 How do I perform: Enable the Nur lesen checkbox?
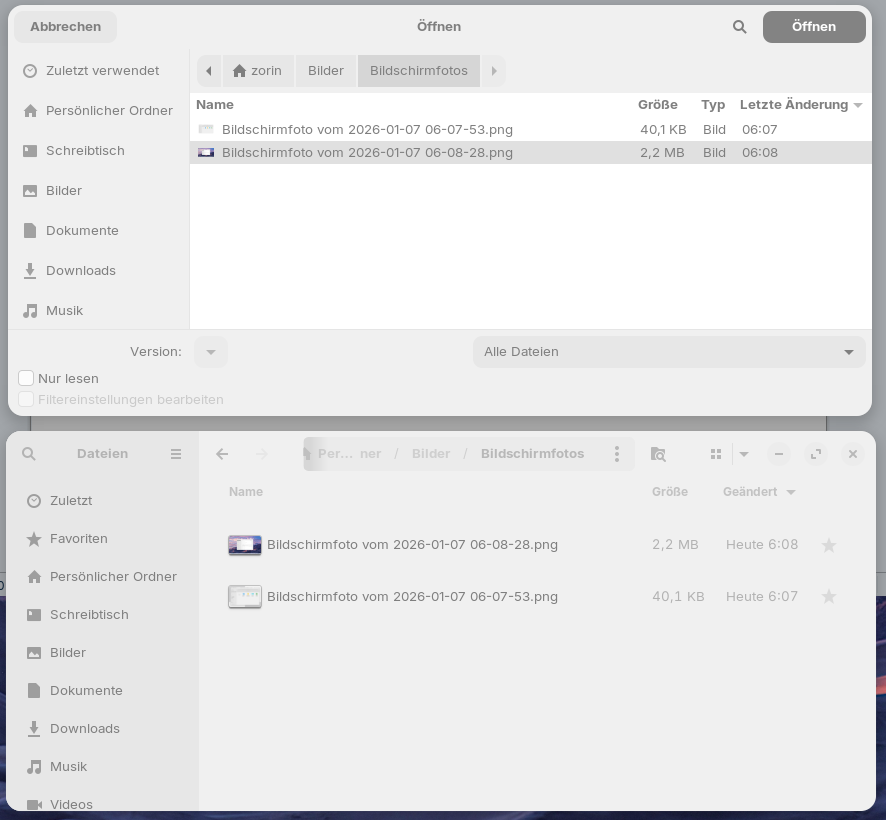tap(27, 378)
